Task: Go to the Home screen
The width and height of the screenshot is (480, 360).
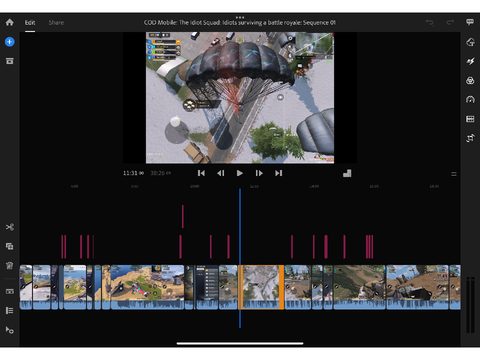Action: [10, 22]
